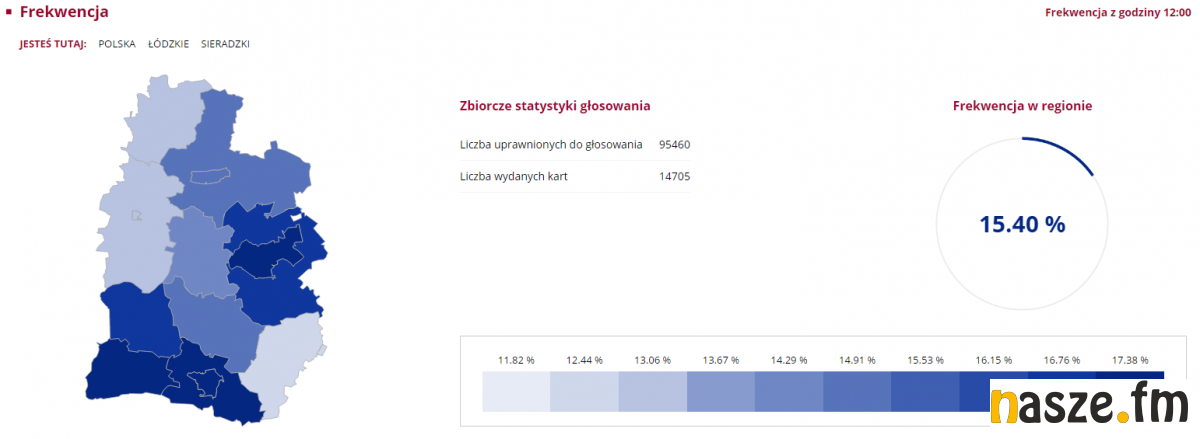Click the nasze.fm logo
The height and width of the screenshot is (439, 1200).
click(1093, 406)
